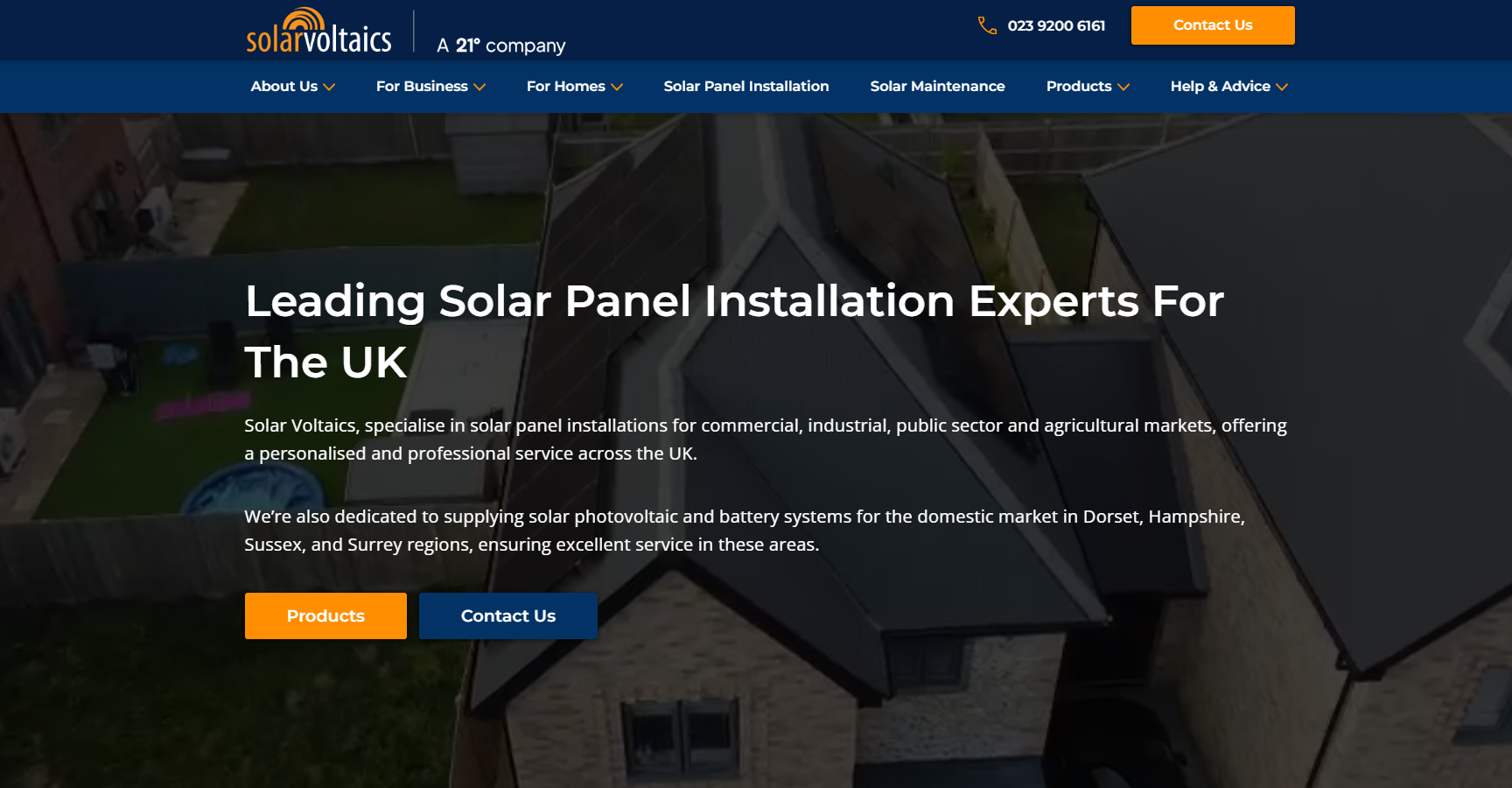Click the orange Contact Us header button
This screenshot has width=1512, height=788.
coord(1213,25)
